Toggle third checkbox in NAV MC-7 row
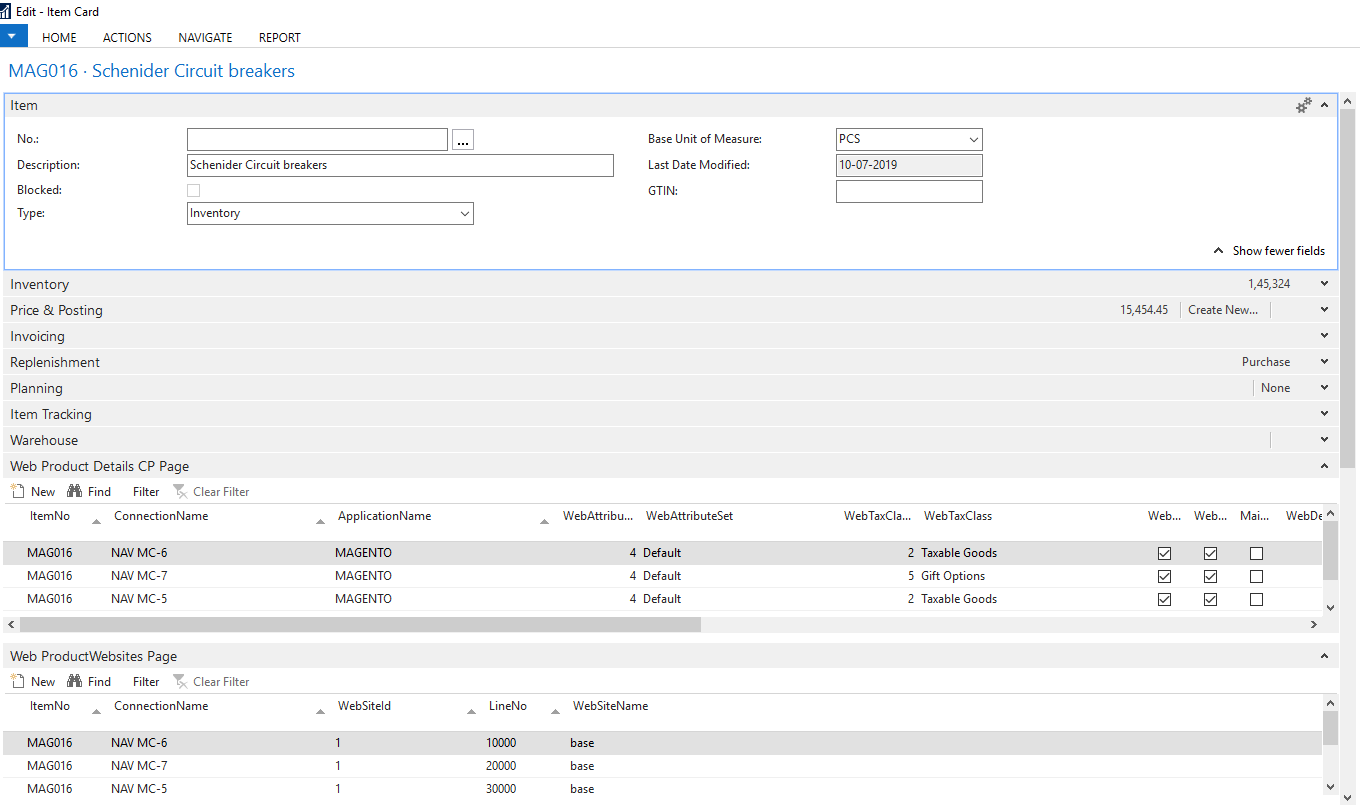Image resolution: width=1360 pixels, height=805 pixels. coord(1256,576)
